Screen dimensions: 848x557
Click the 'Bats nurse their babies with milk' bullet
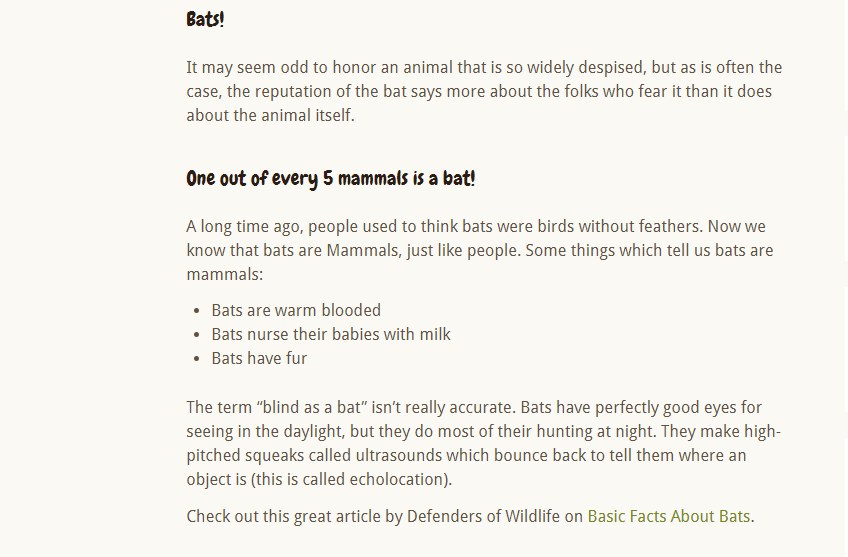point(330,334)
